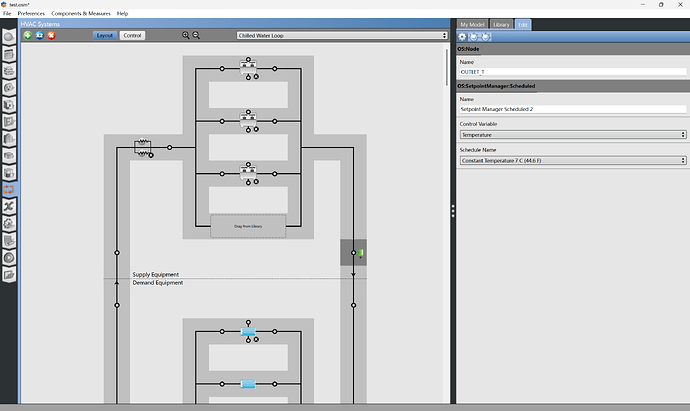Viewport: 690px width, 411px height.
Task: Open the Preferences menu
Action: pos(31,14)
